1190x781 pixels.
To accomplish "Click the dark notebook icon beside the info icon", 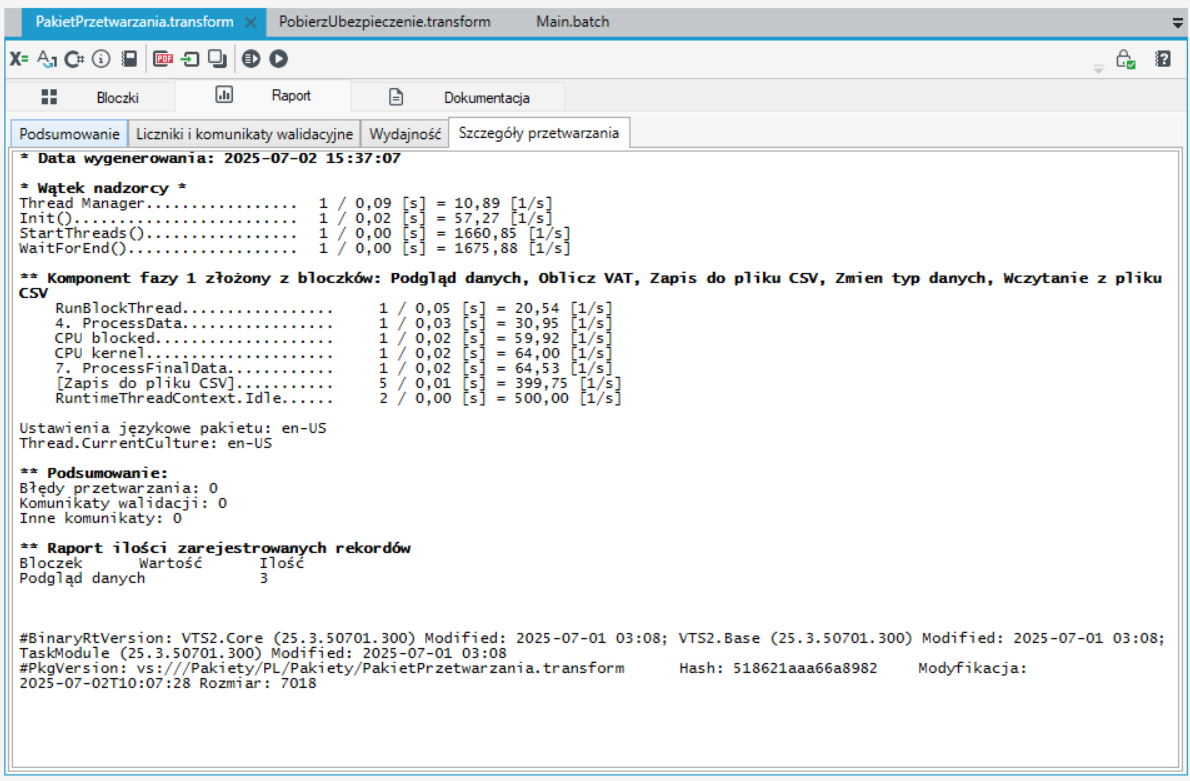I will pyautogui.click(x=129, y=59).
